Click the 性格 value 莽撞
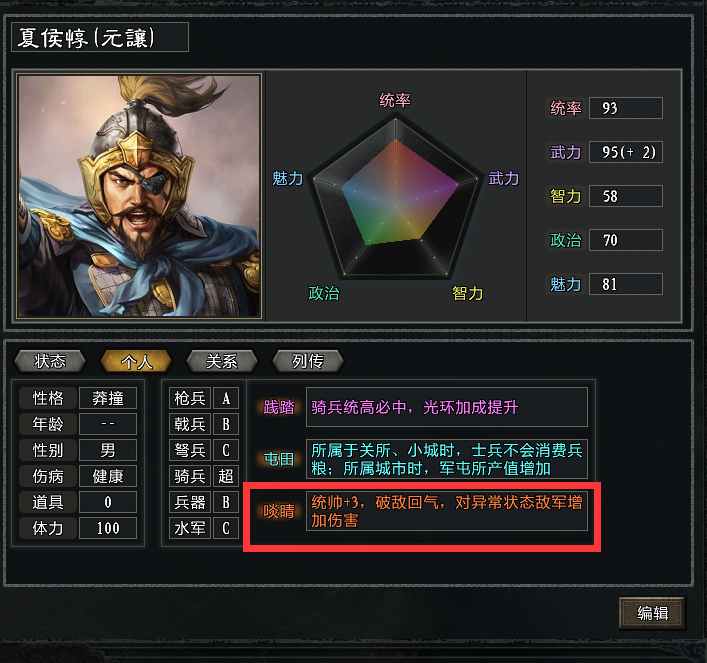This screenshot has width=707, height=663. coord(108,398)
